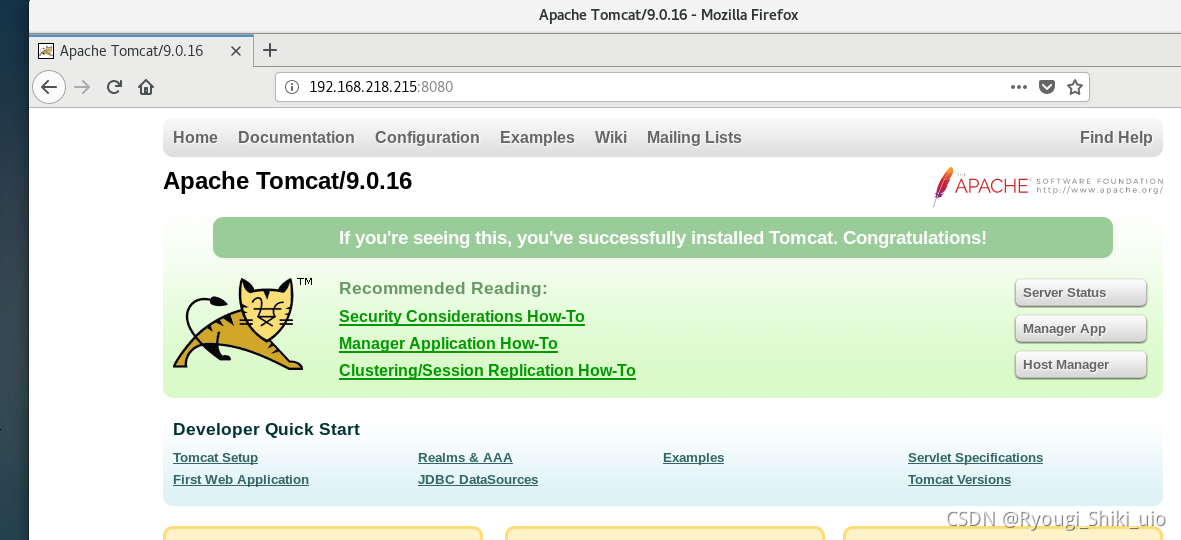Click the Manager App button
Screen dimensions: 1181x540
pyautogui.click(x=1080, y=328)
